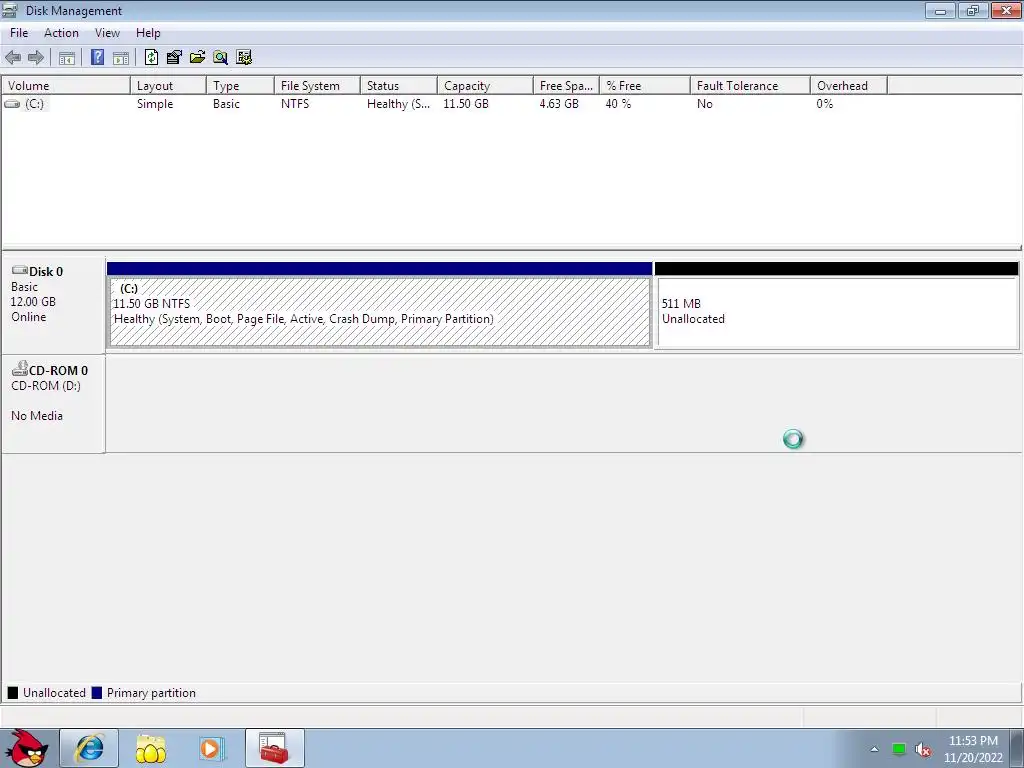Click the NTFS file system cell
1024x768 pixels.
pyautogui.click(x=295, y=104)
